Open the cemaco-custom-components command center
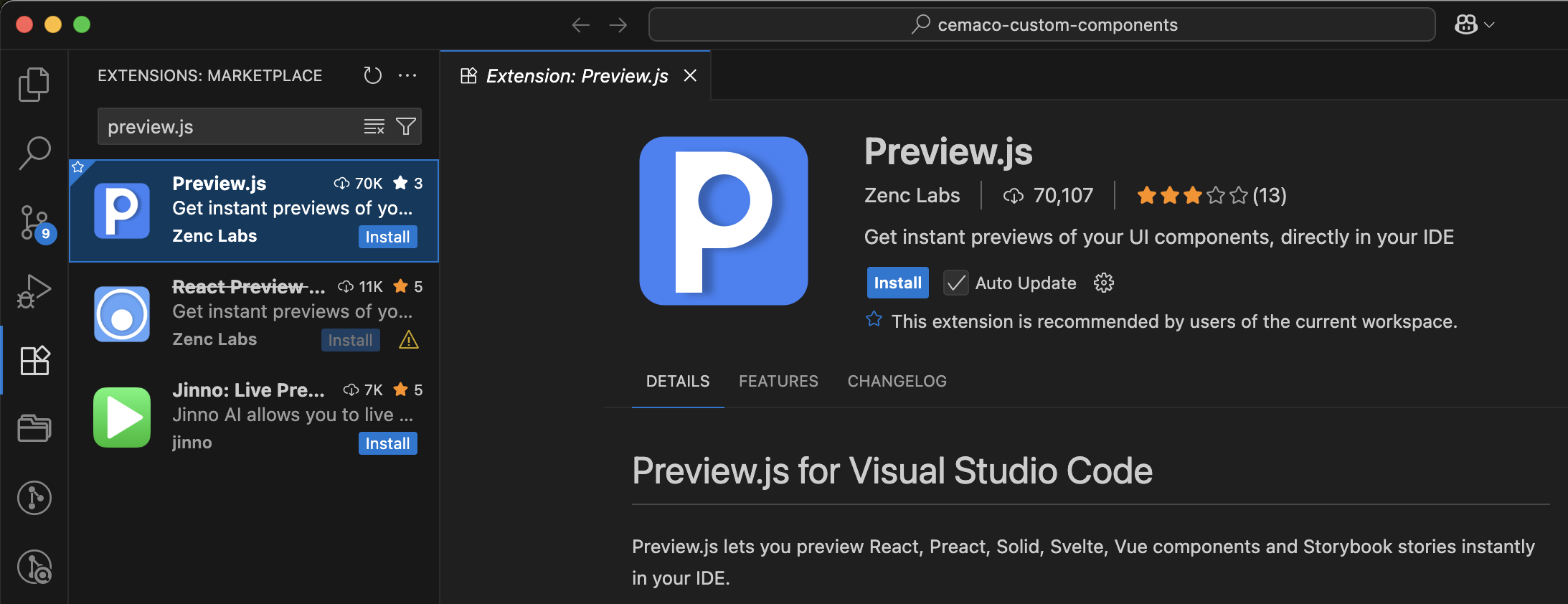This screenshot has height=604, width=1568. tap(1042, 25)
